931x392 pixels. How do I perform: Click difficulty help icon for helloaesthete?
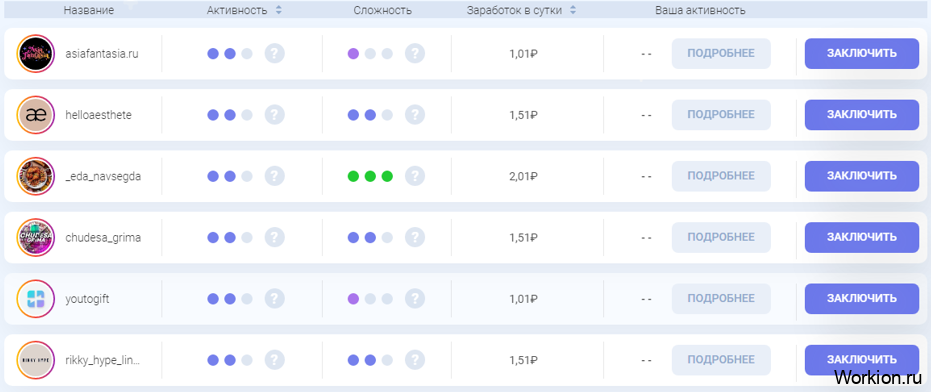415,115
